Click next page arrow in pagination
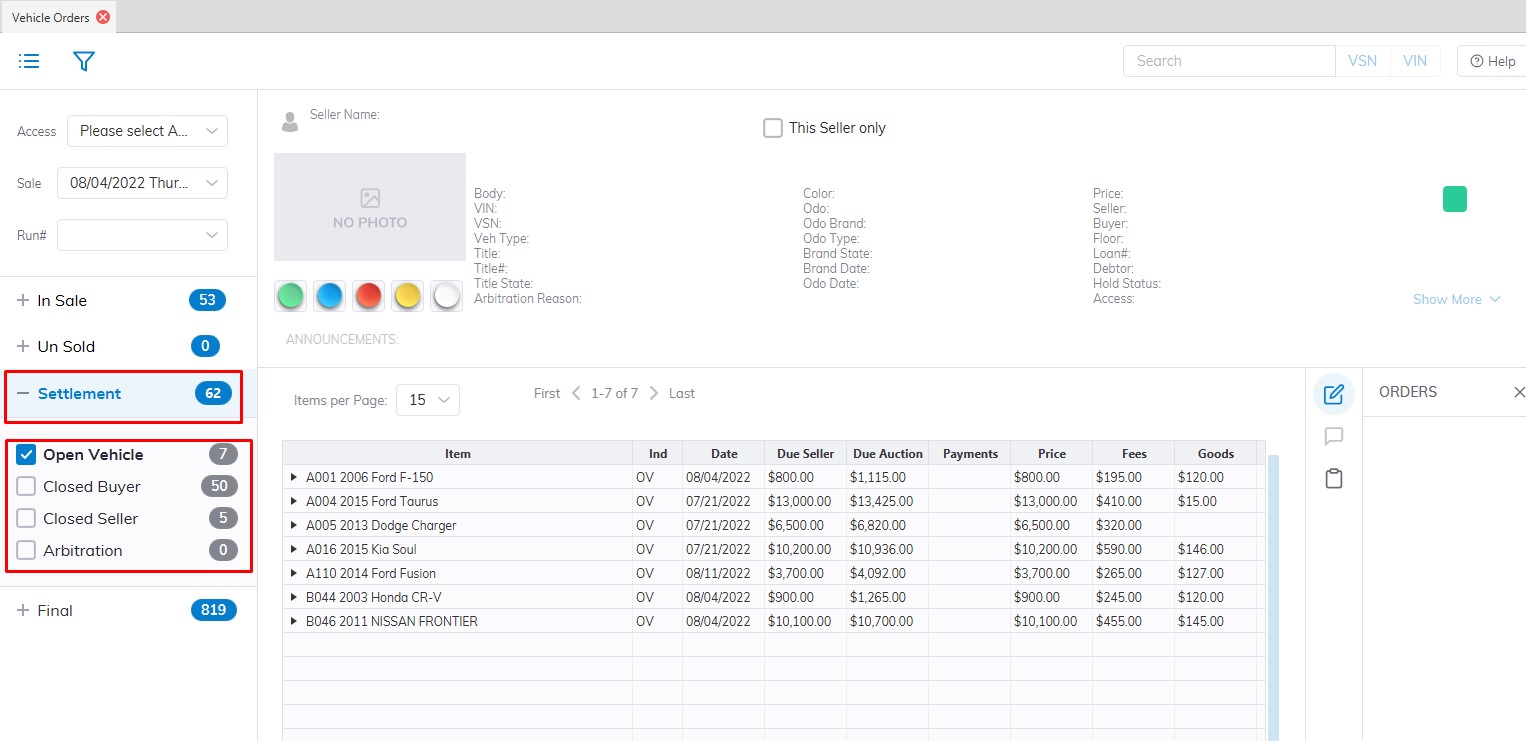The width and height of the screenshot is (1526, 741). [654, 393]
